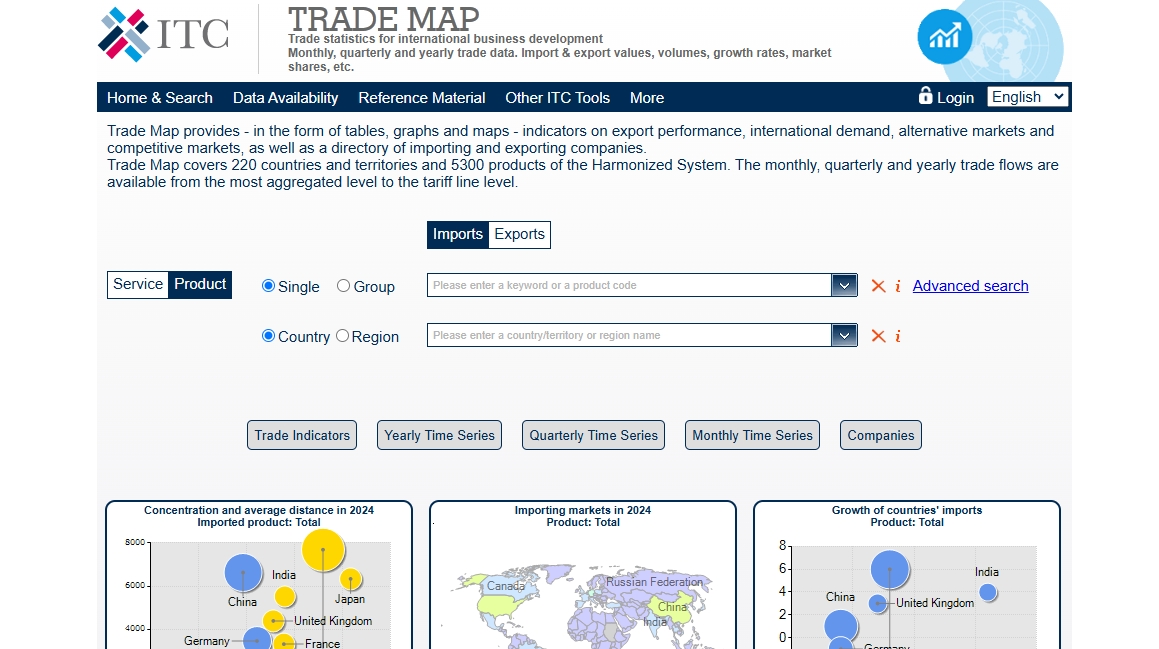Open the Importing markets 2024 world map
The height and width of the screenshot is (649, 1159).
click(583, 605)
